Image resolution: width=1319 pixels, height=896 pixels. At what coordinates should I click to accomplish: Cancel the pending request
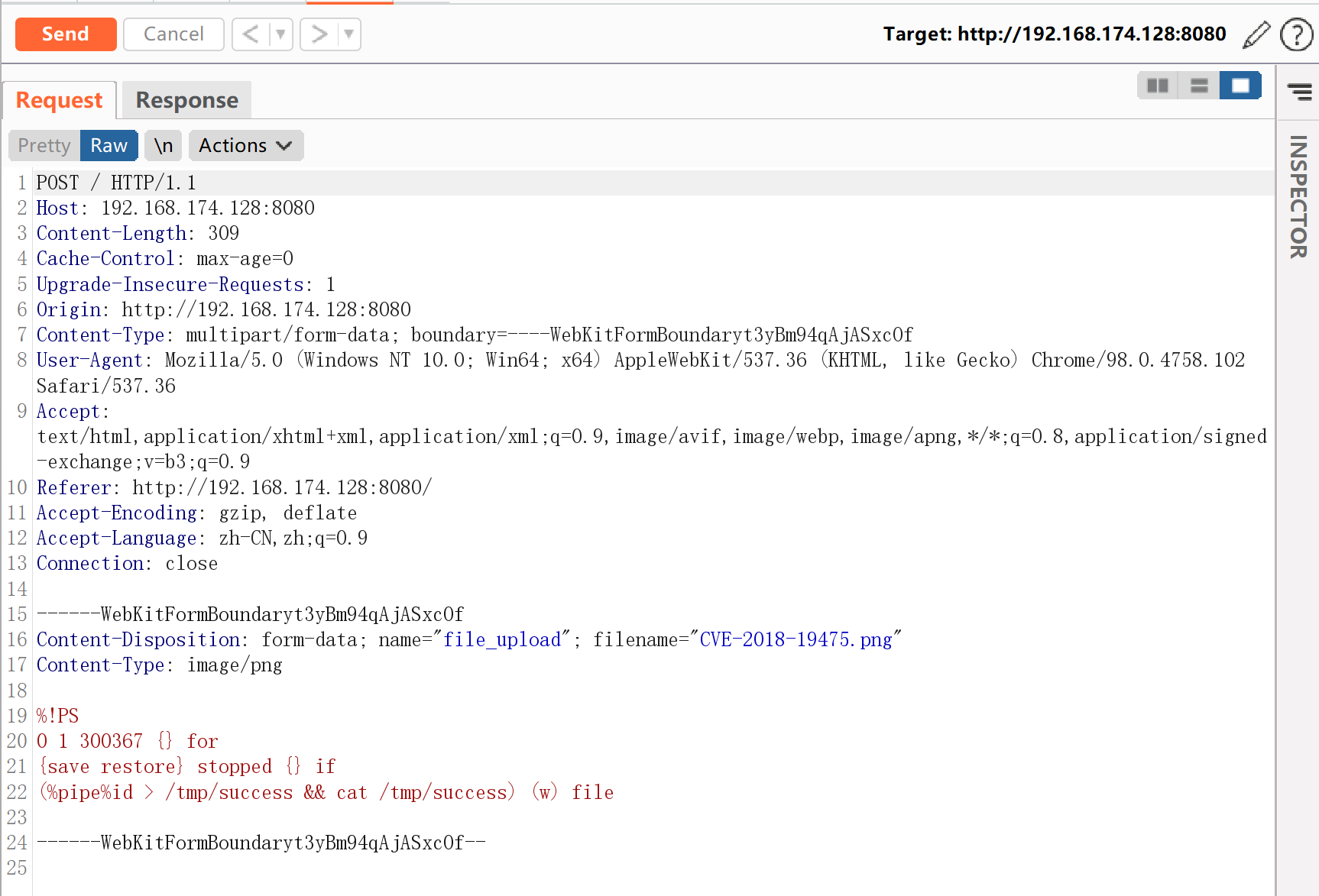(173, 34)
